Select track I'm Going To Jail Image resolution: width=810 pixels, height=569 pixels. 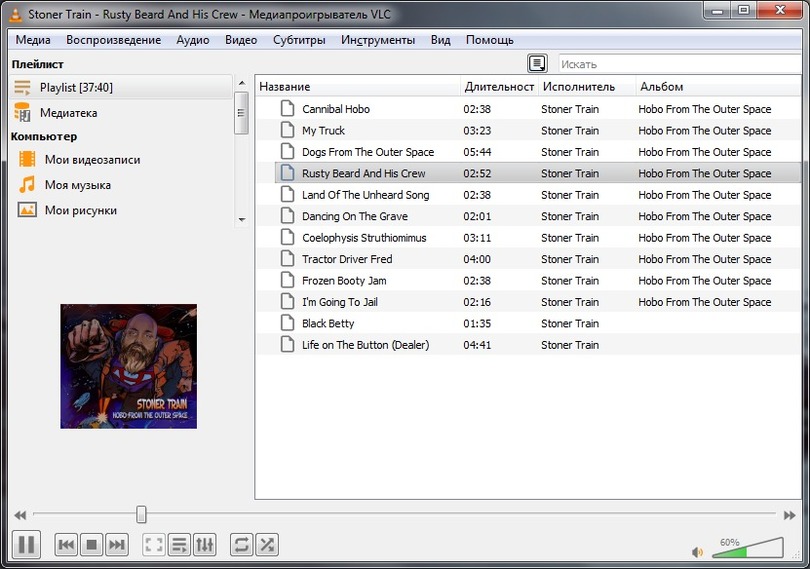click(340, 302)
